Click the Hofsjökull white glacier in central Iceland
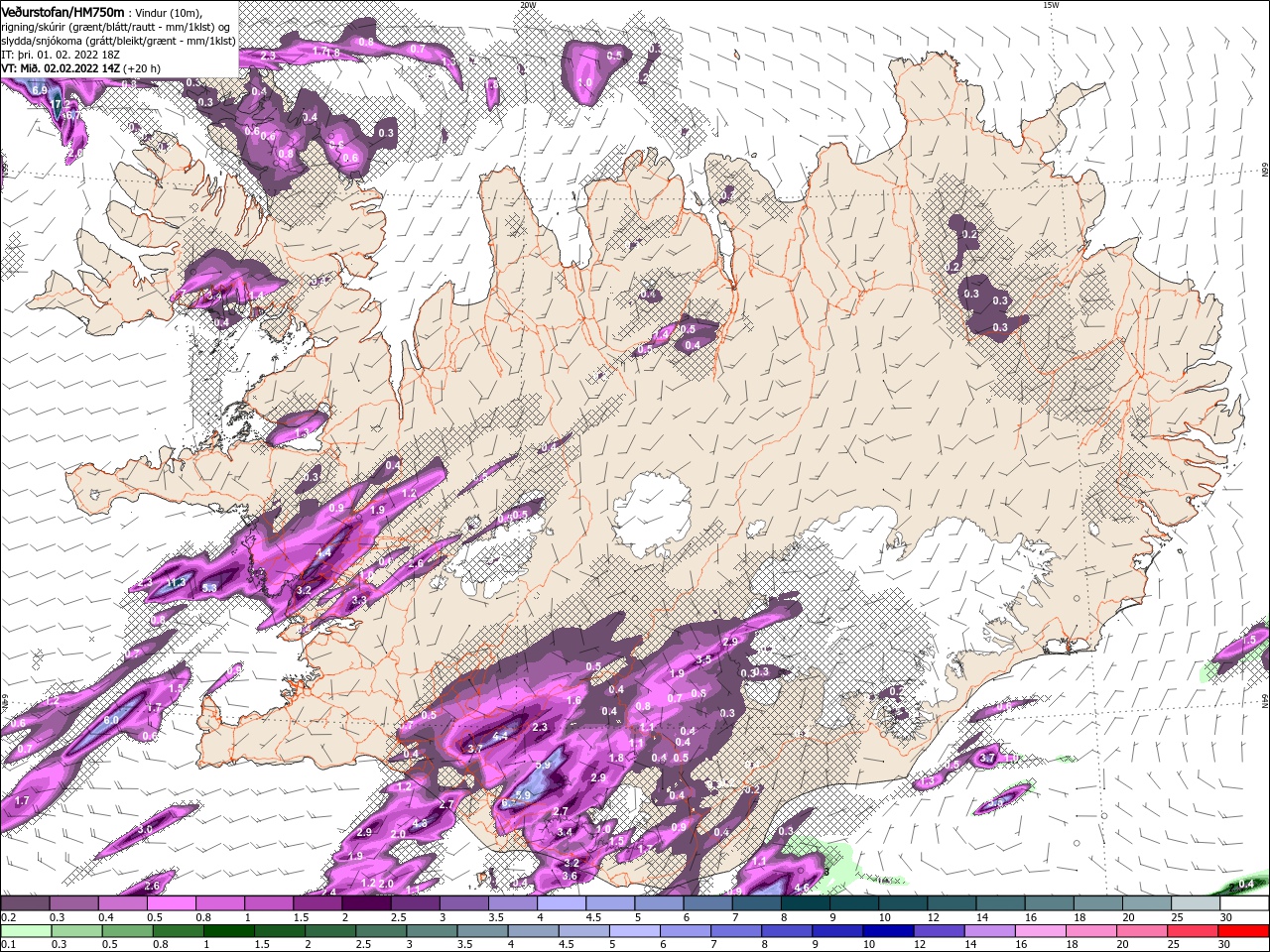The image size is (1270, 952). [652, 514]
